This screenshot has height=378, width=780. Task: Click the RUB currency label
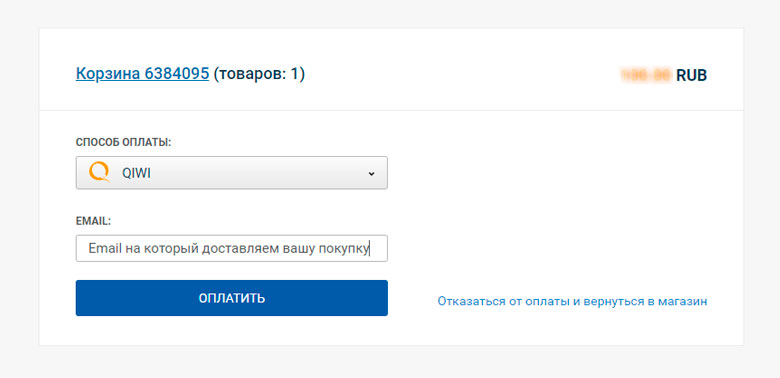(691, 76)
